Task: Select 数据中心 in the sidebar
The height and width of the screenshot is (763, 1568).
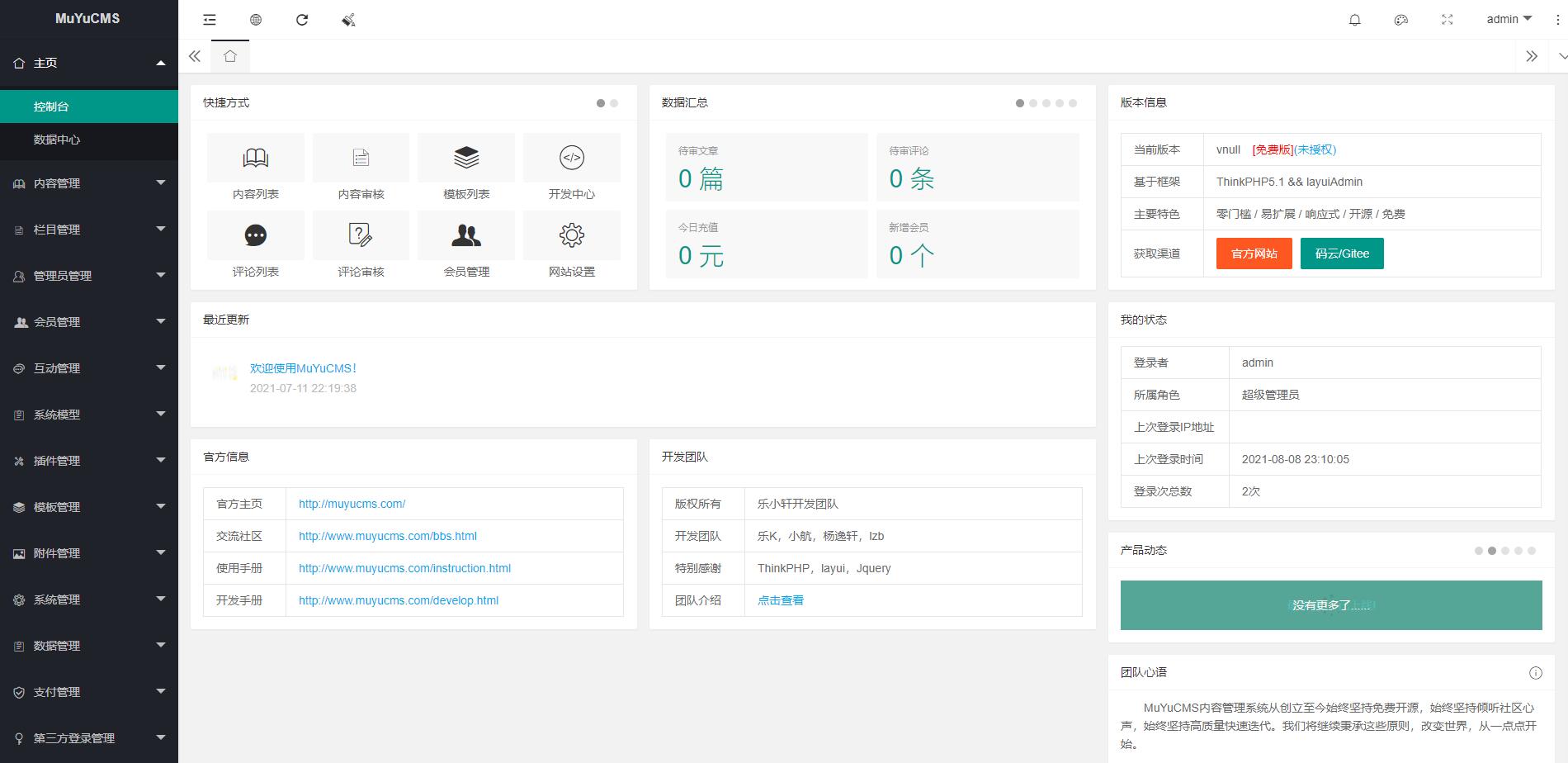Action: point(89,140)
